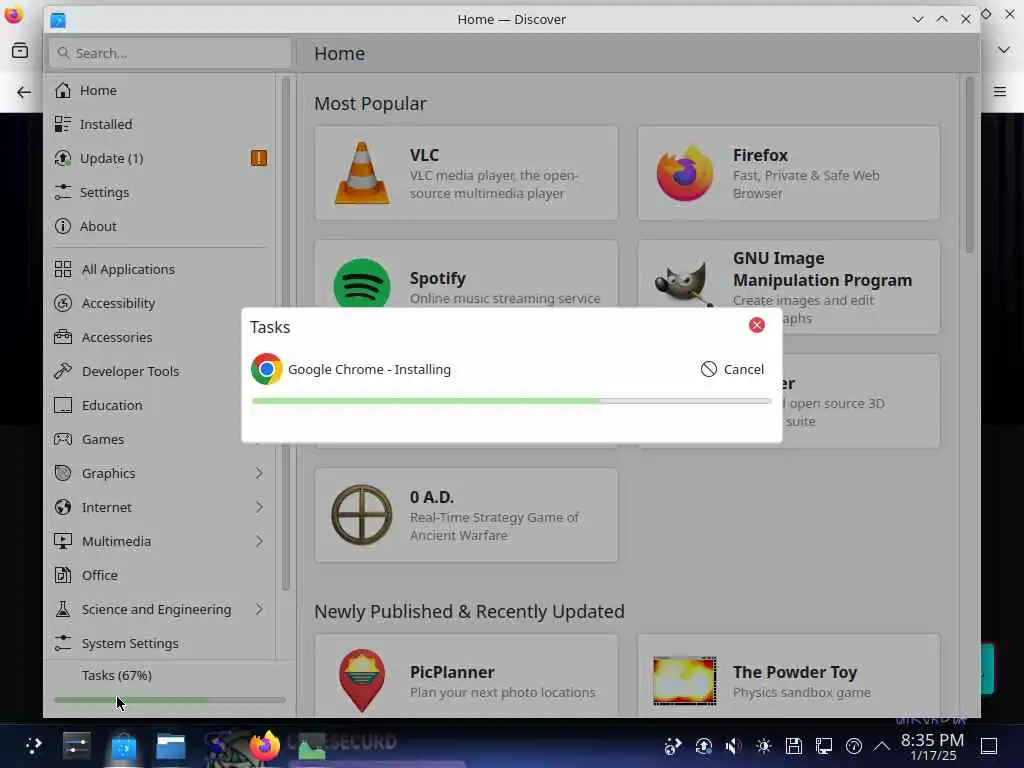The height and width of the screenshot is (768, 1024).
Task: Open the removable devices tray icon
Action: [793, 746]
